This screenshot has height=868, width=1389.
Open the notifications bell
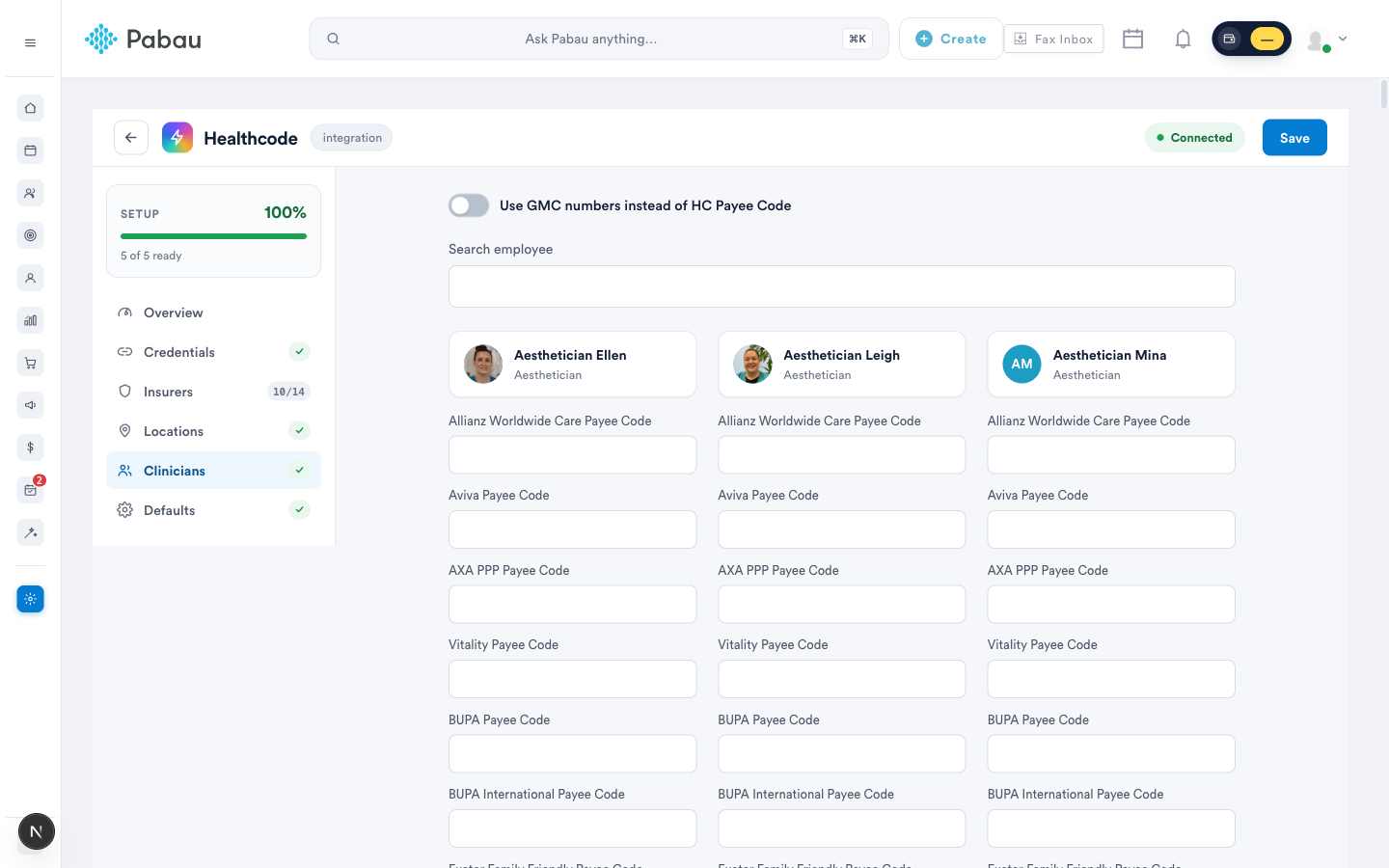(x=1183, y=39)
